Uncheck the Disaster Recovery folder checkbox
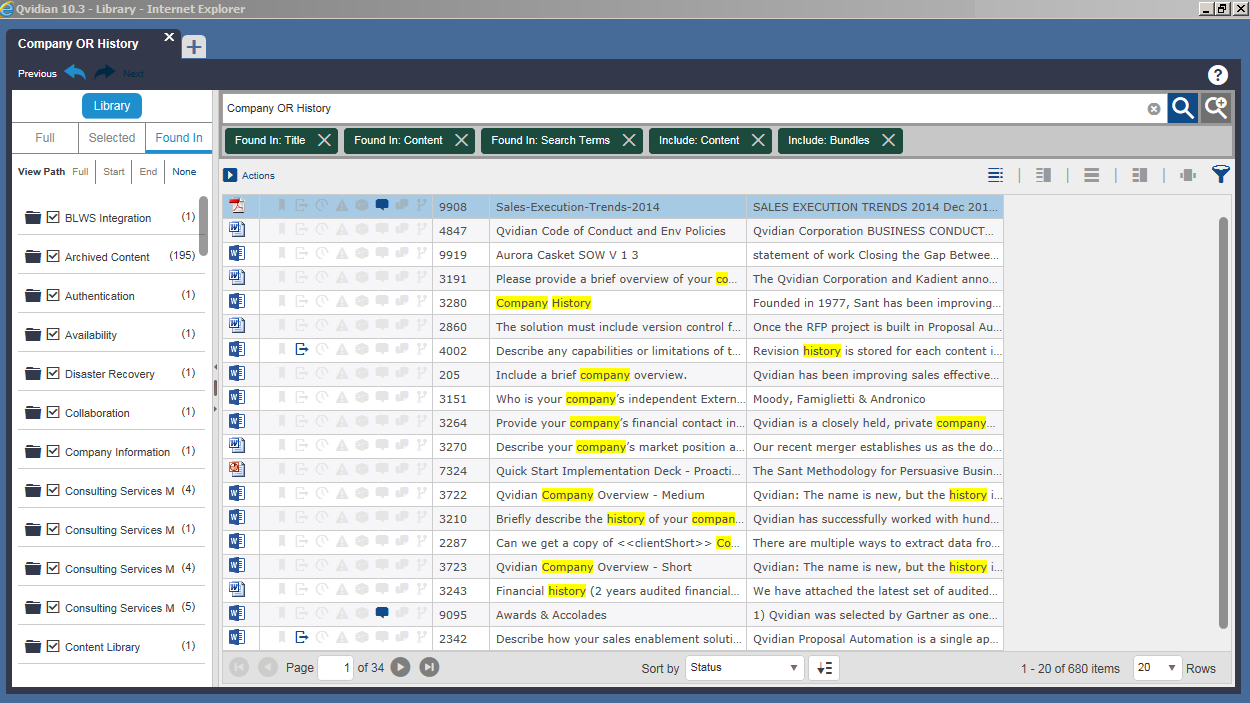1250x703 pixels. coord(53,373)
